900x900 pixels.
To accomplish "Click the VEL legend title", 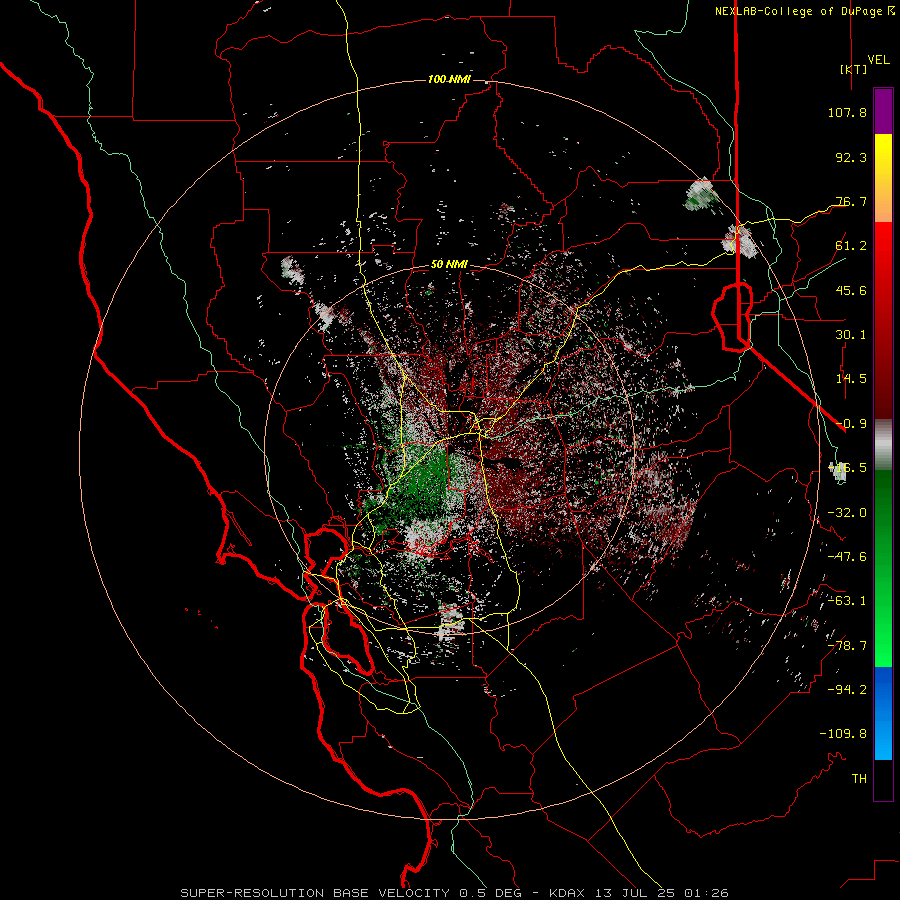I will pyautogui.click(x=878, y=60).
